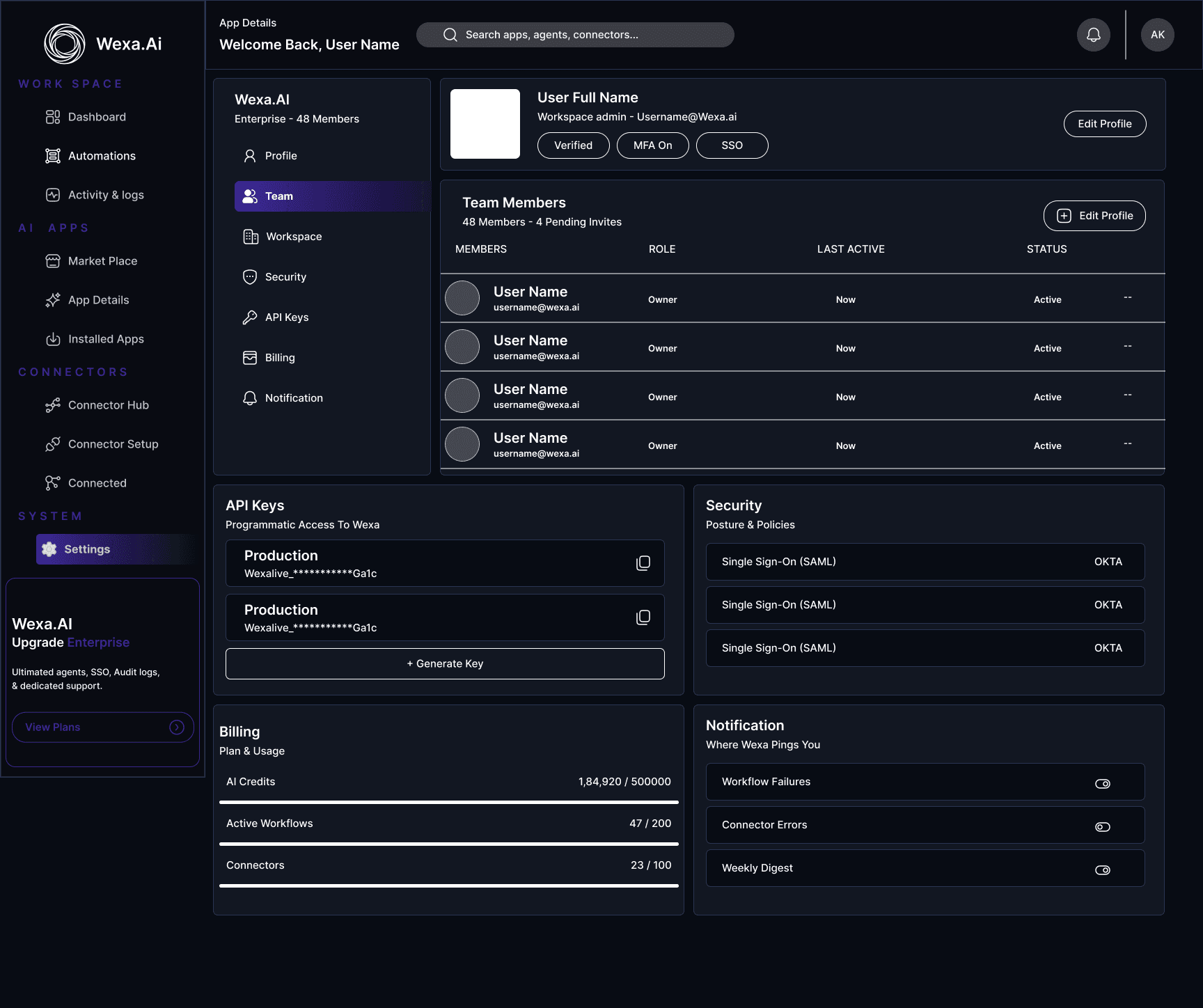Click the notification bell icon in header

tap(1094, 35)
